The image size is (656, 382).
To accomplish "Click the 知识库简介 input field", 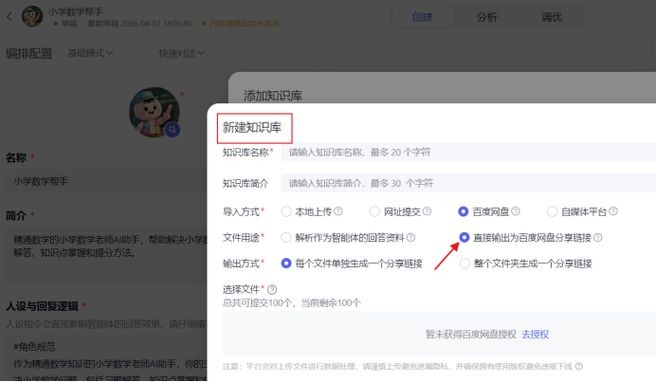I will (x=469, y=183).
